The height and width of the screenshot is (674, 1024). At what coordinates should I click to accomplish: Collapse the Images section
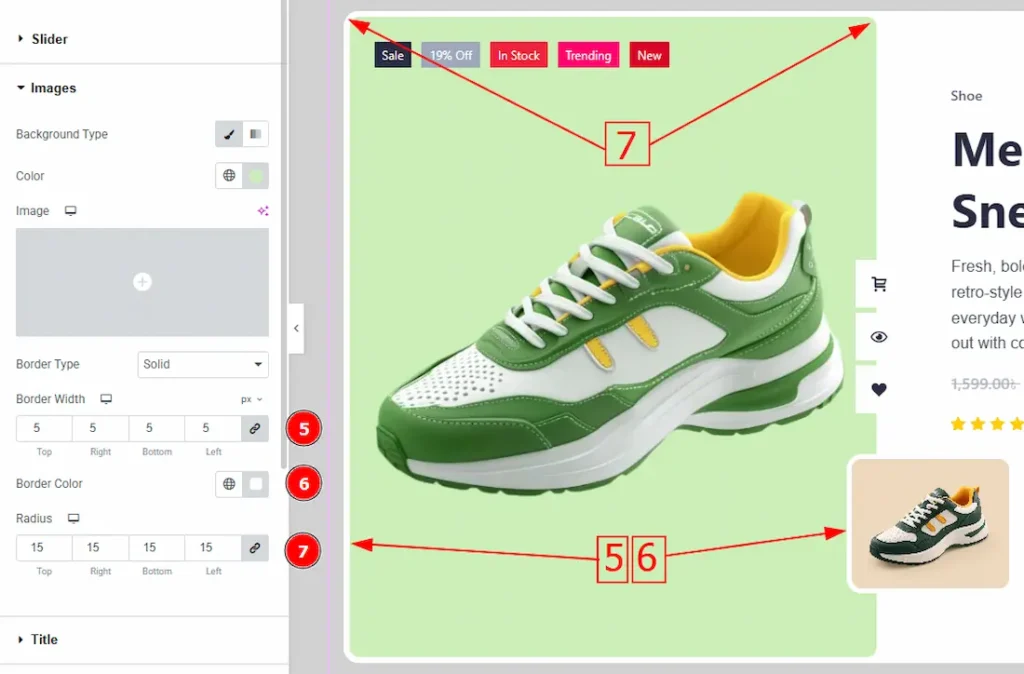(x=53, y=88)
